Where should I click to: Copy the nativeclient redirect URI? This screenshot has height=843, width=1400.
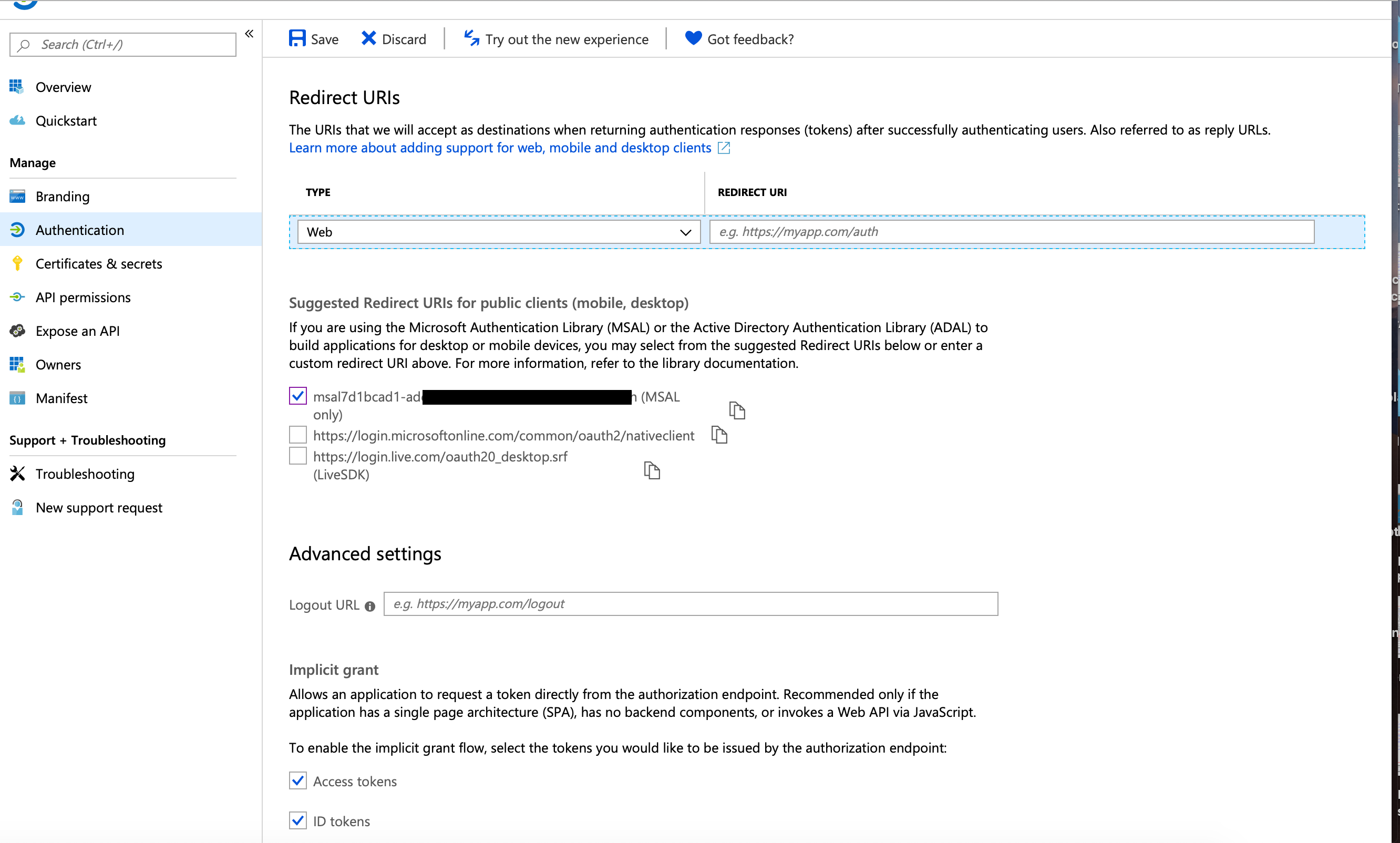pos(719,435)
